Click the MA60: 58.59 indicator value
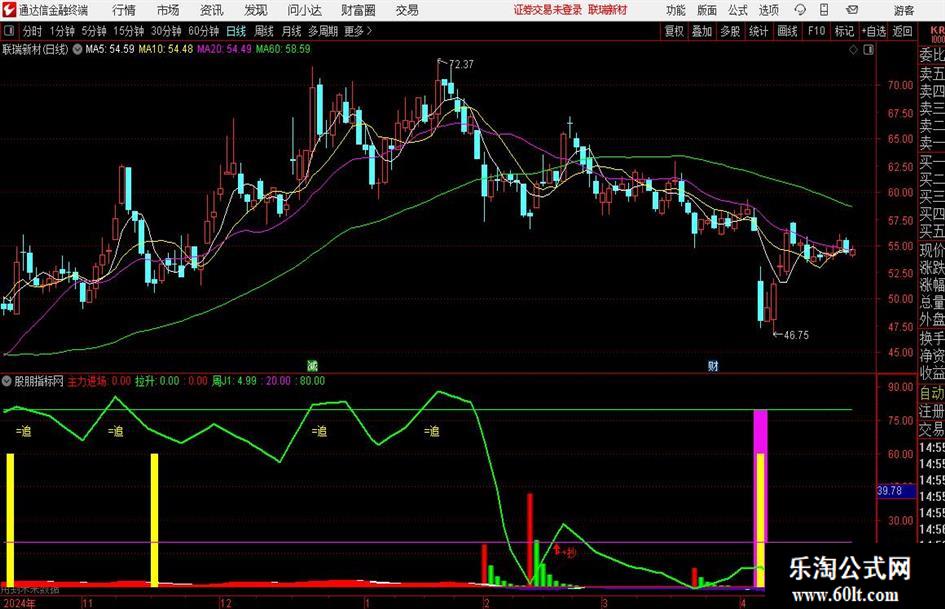Image resolution: width=945 pixels, height=609 pixels. [283, 49]
